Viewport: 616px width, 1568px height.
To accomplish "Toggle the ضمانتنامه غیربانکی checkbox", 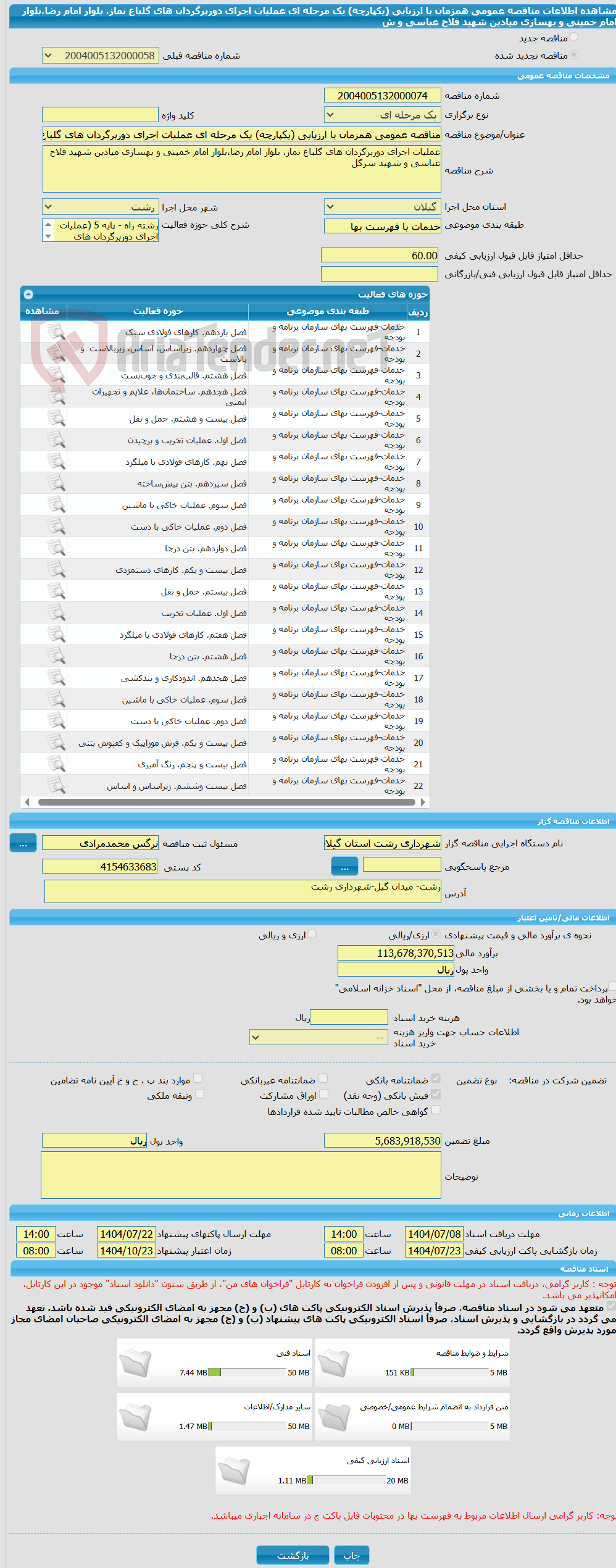I will pos(323,1078).
